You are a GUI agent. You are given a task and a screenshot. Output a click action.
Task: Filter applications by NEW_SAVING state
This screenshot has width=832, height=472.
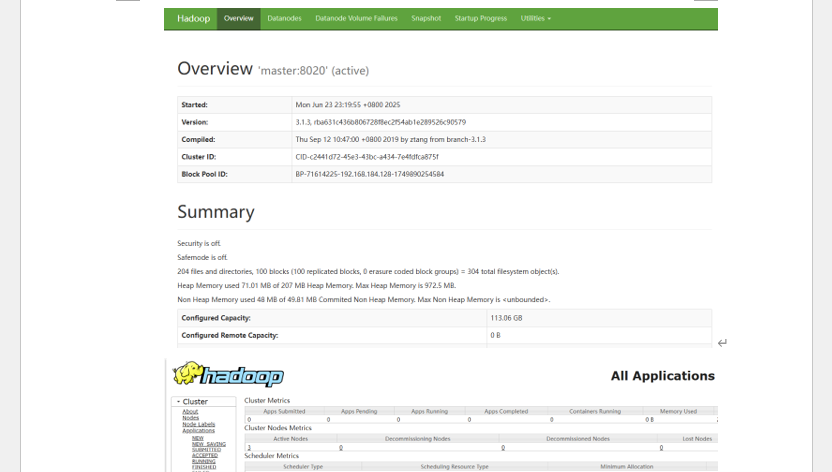(x=211, y=443)
